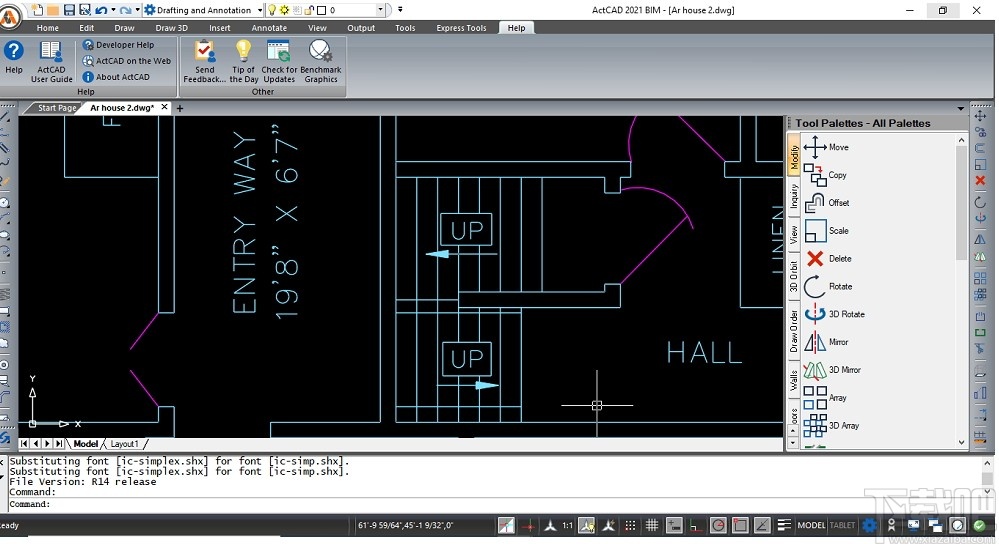The image size is (999, 544).
Task: Click the coordinates readout in status bar
Action: [x=405, y=526]
